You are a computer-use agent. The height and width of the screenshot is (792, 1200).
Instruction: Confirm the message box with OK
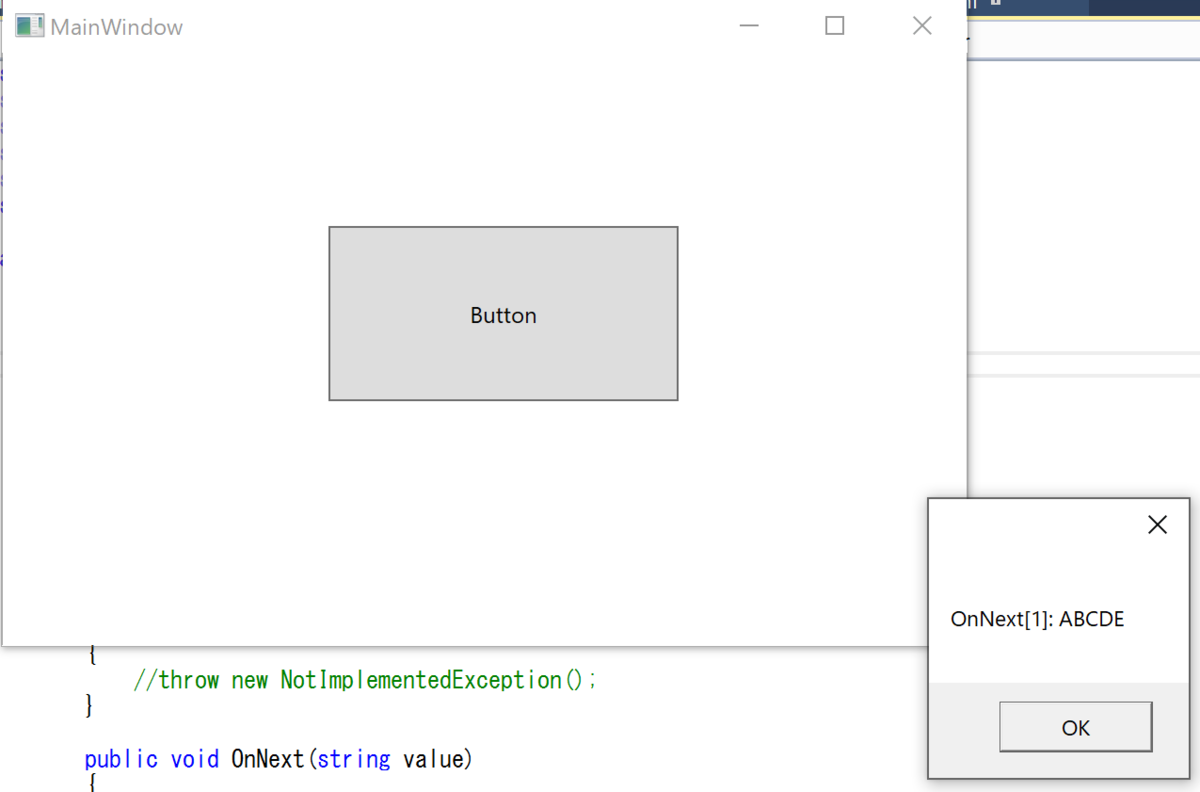pyautogui.click(x=1076, y=727)
